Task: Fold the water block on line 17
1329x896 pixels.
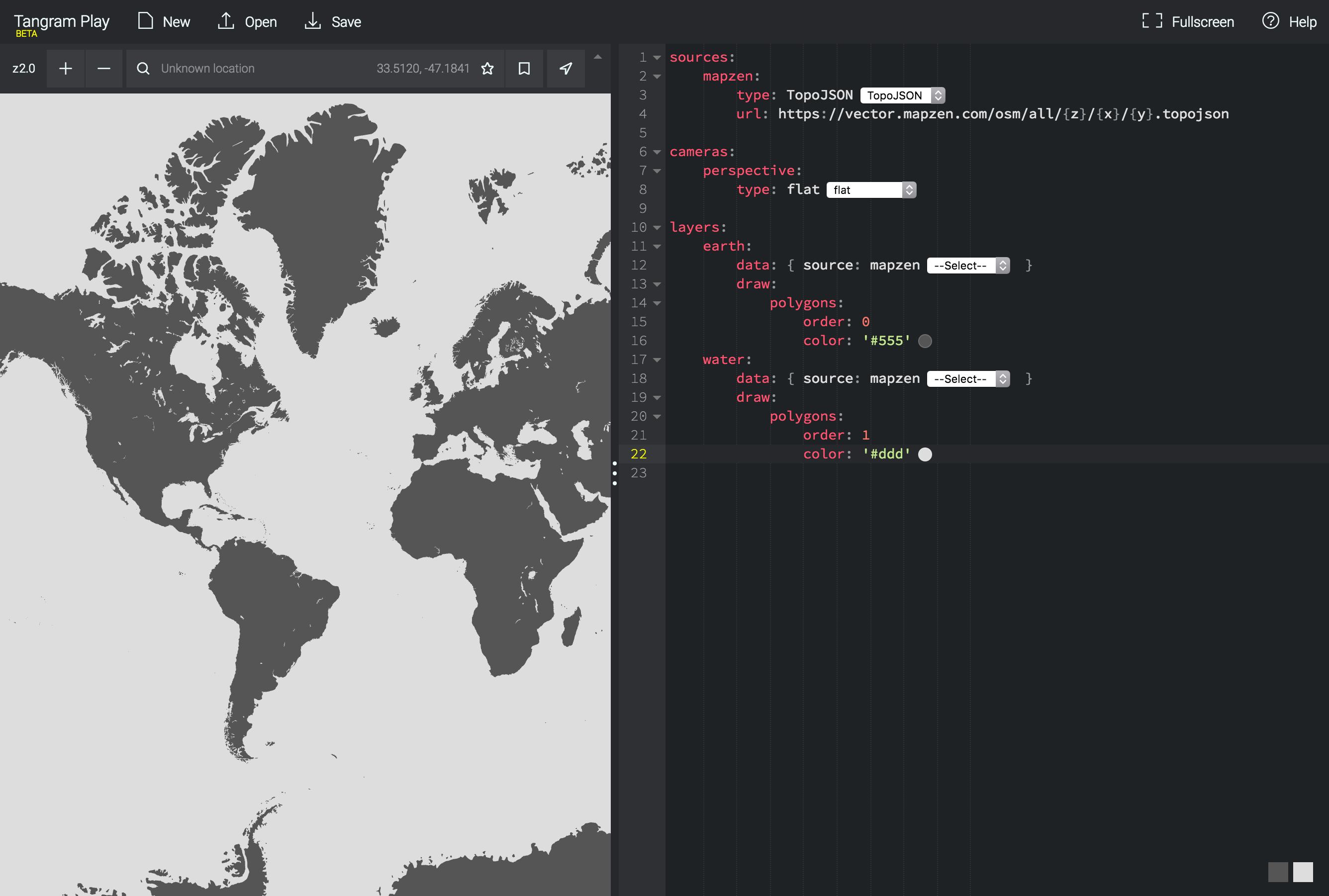Action: coord(657,360)
